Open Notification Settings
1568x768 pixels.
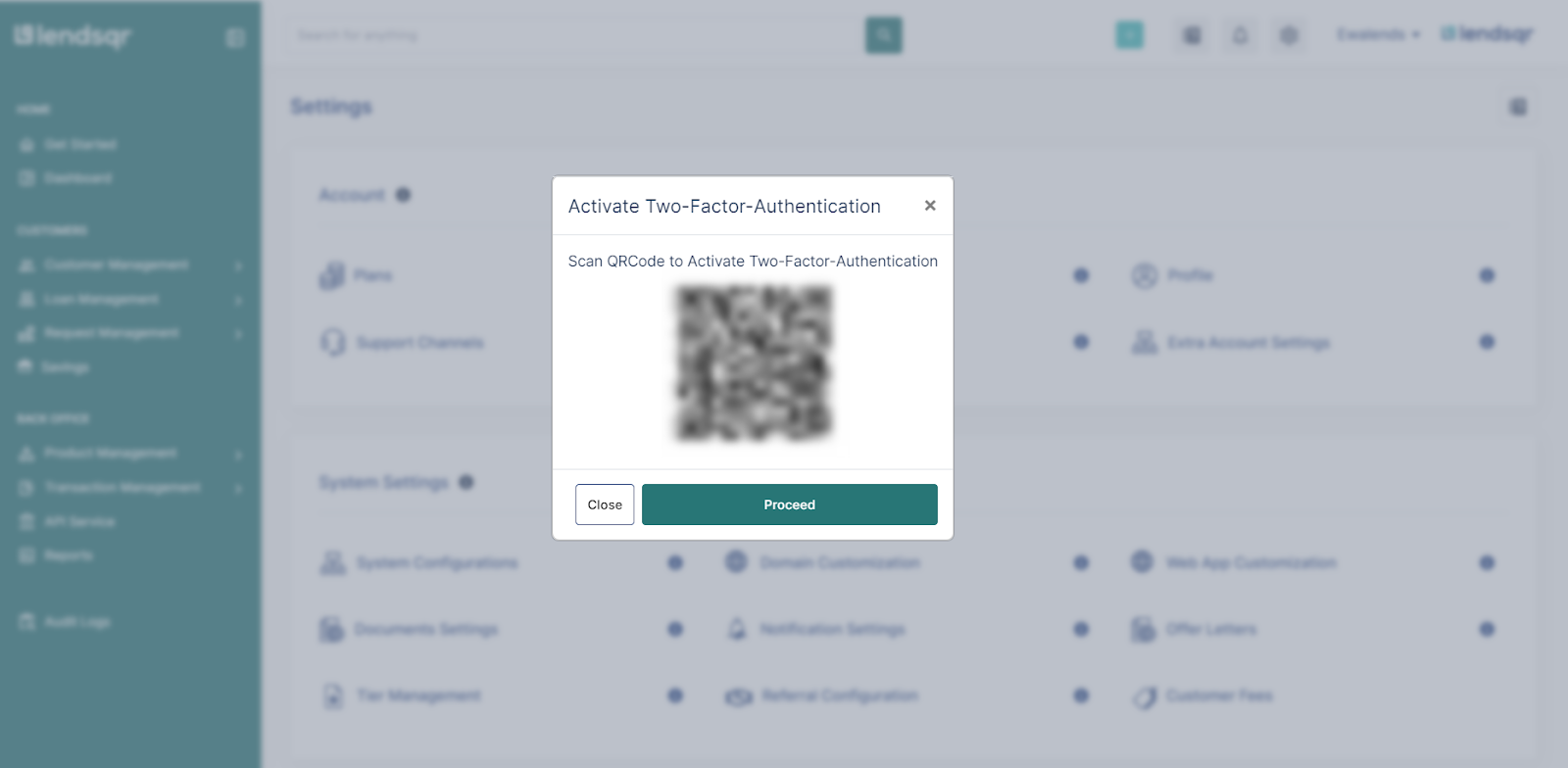click(815, 629)
